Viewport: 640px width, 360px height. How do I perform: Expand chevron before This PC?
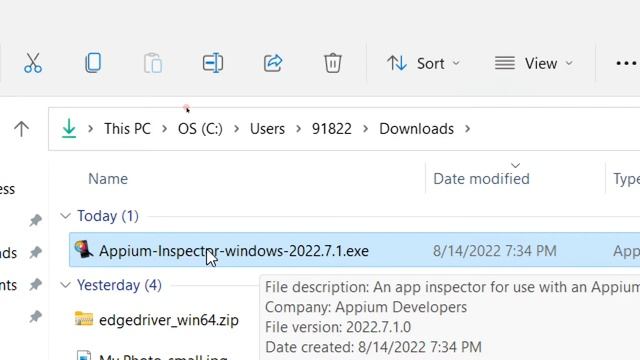point(91,129)
